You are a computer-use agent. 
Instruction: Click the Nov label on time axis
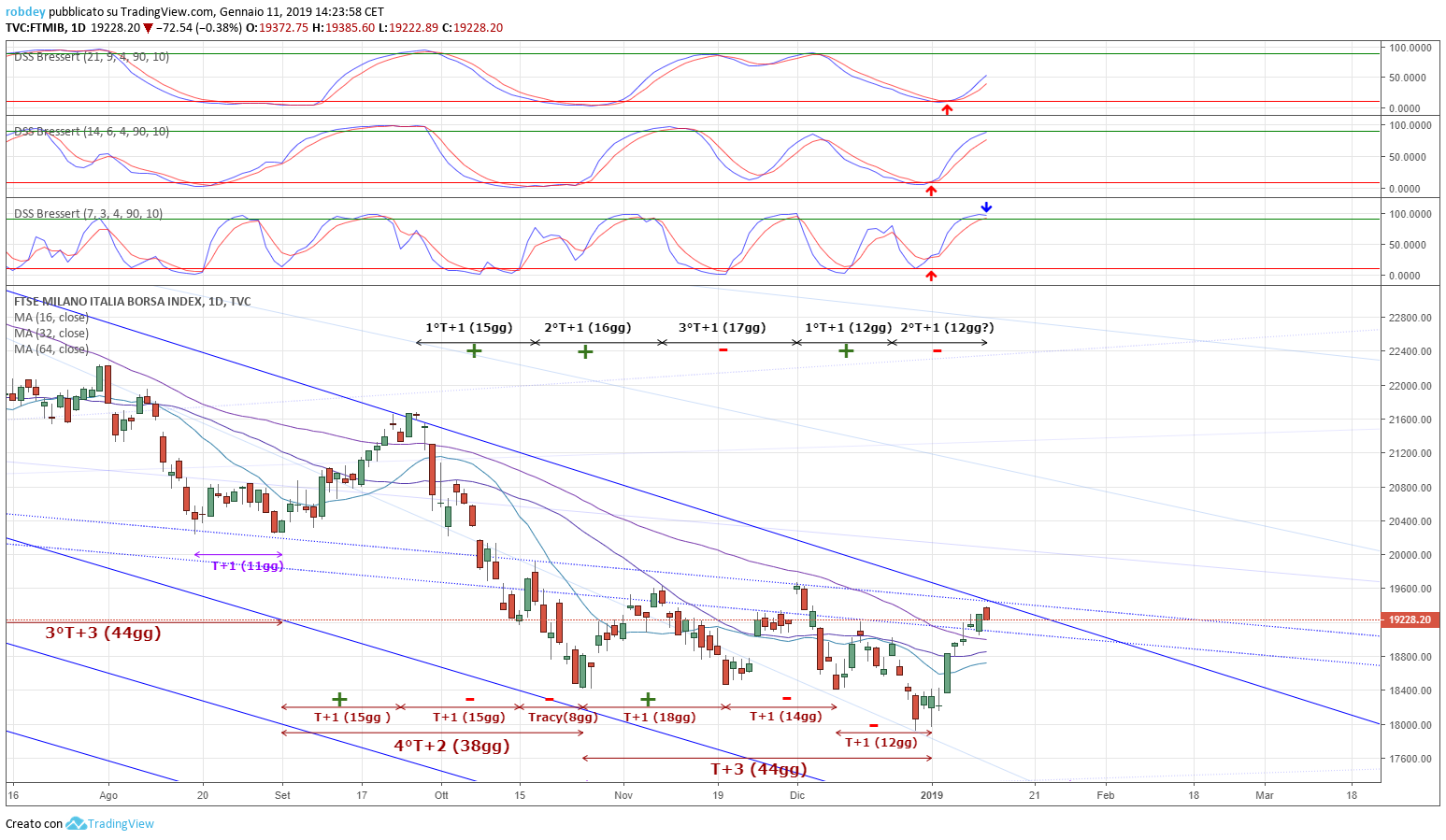623,795
